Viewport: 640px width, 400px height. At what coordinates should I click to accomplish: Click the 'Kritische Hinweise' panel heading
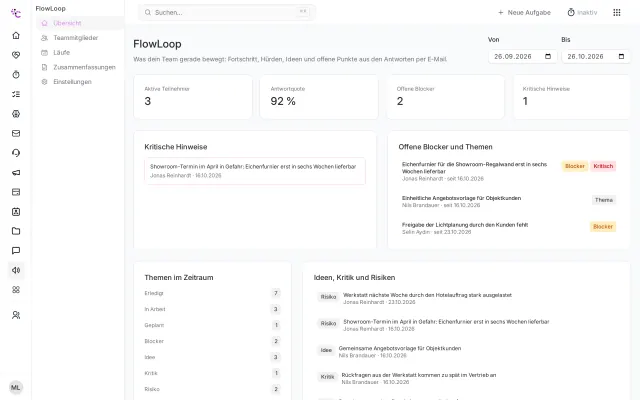tap(176, 147)
